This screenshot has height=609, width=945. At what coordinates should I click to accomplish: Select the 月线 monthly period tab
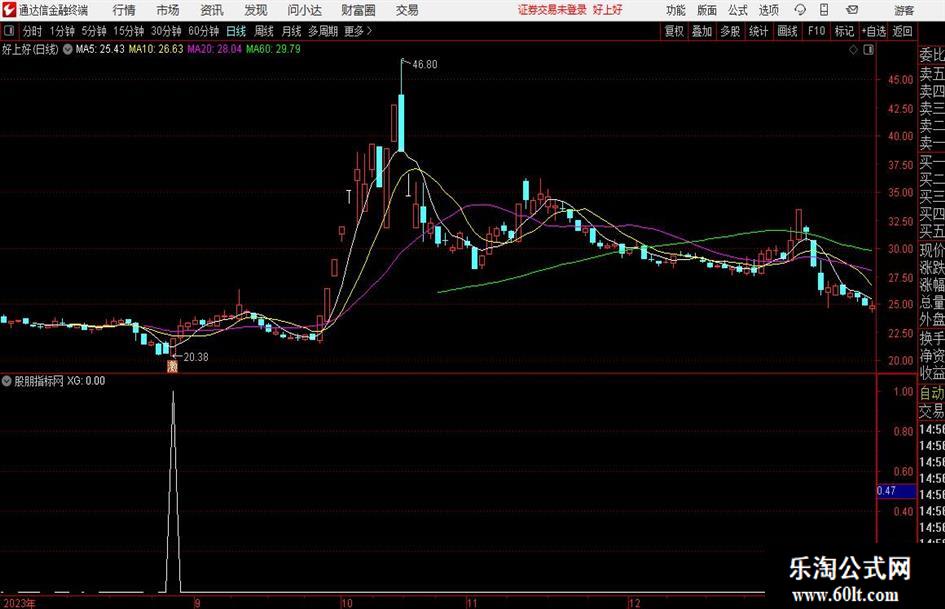[x=291, y=31]
